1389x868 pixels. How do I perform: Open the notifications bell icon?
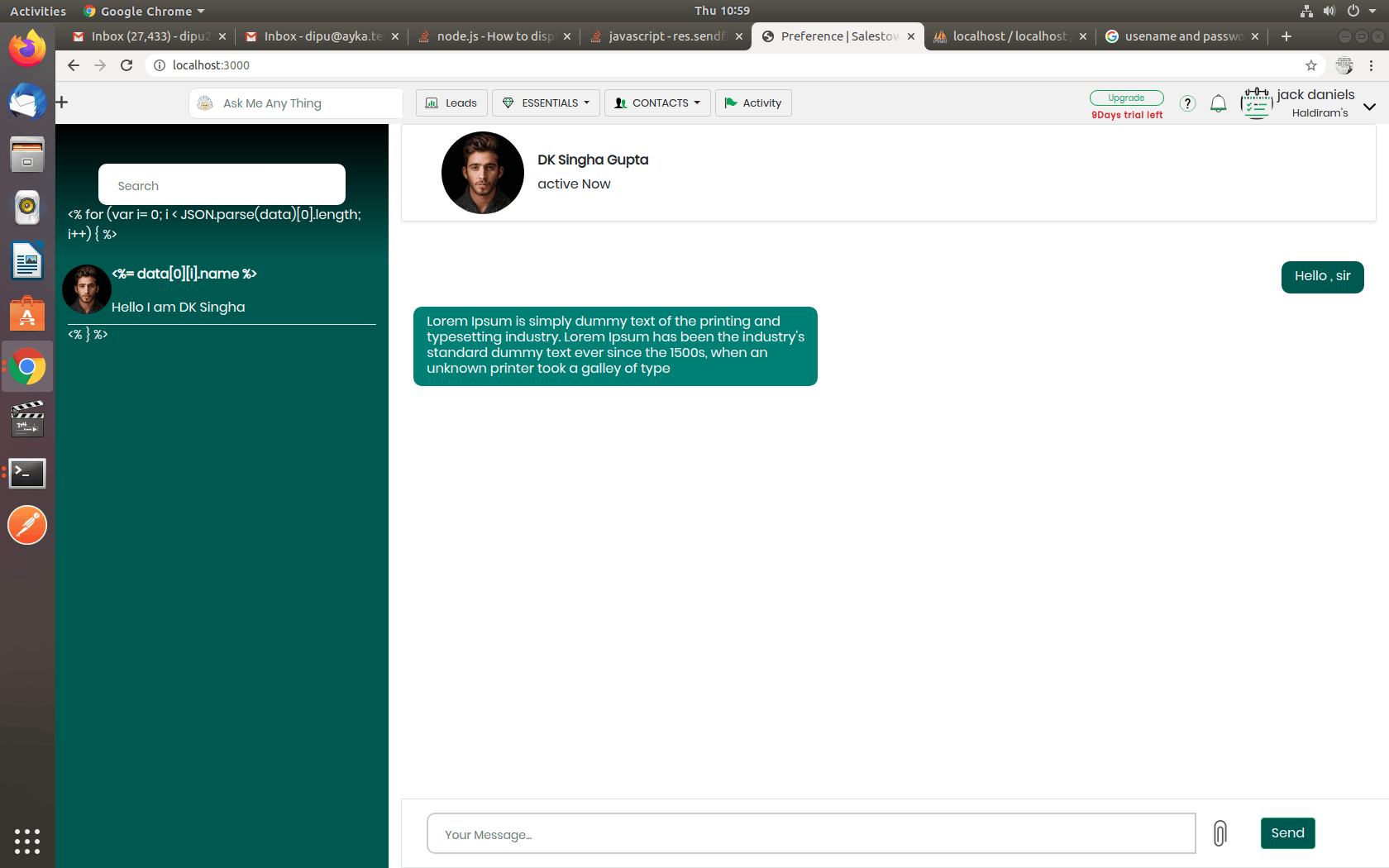point(1218,103)
